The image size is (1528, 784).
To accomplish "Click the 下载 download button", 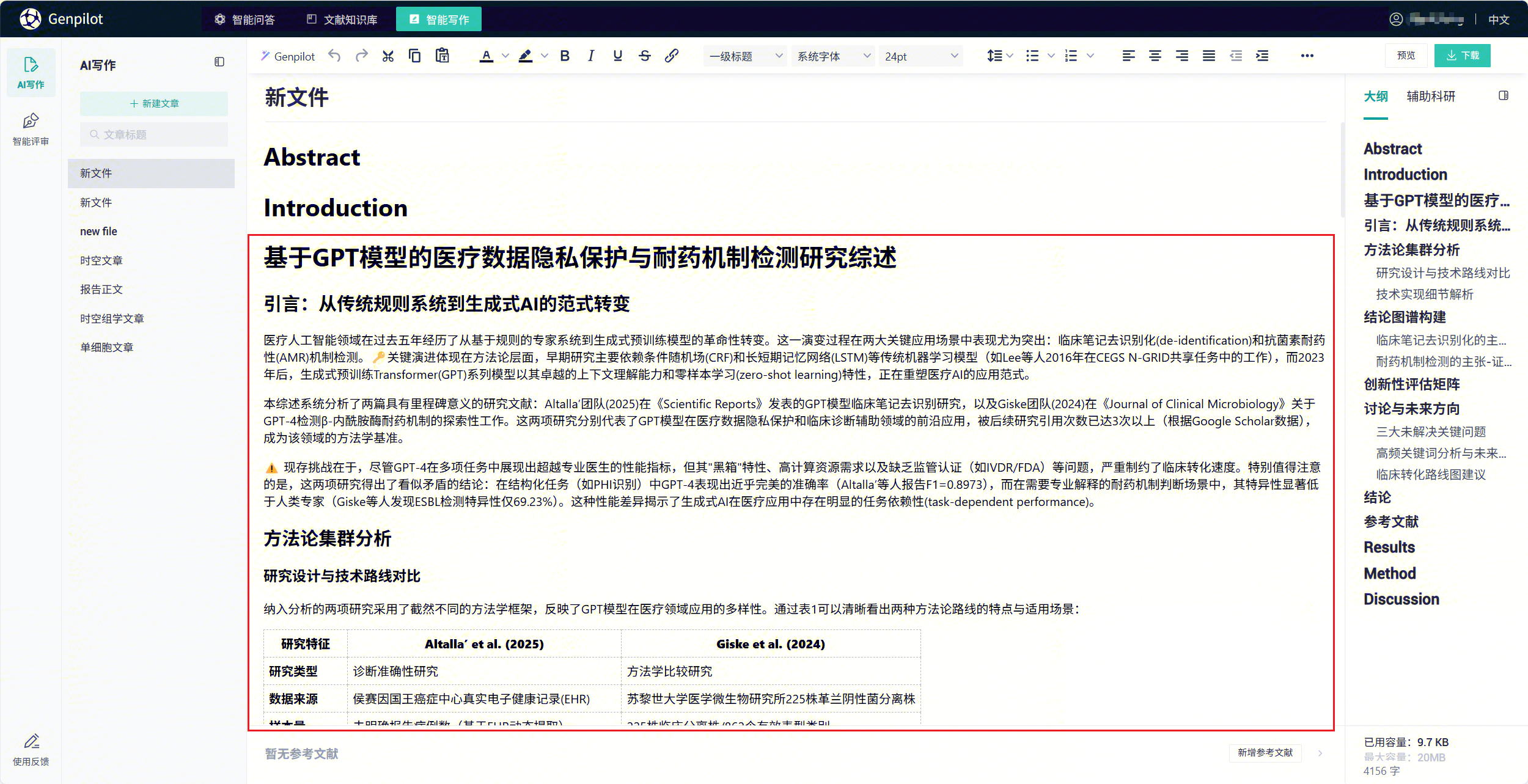I will [x=1462, y=56].
